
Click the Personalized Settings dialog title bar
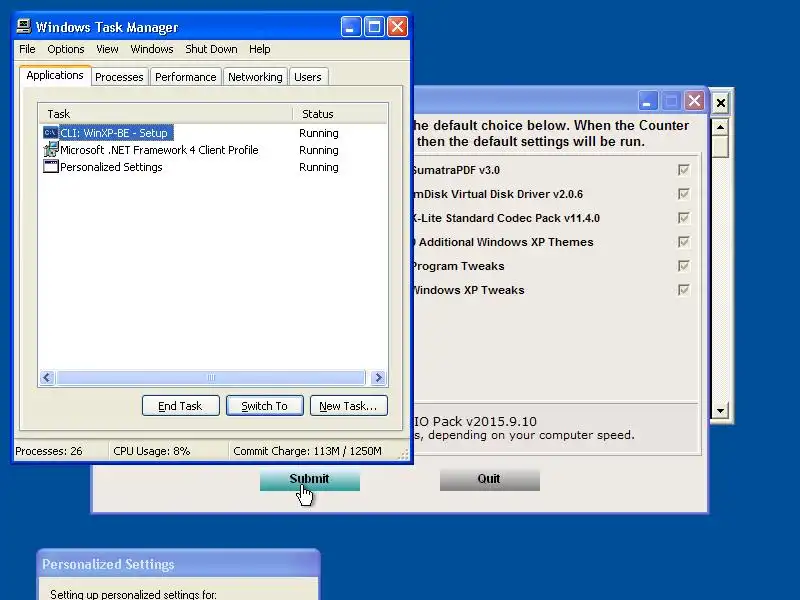point(179,564)
